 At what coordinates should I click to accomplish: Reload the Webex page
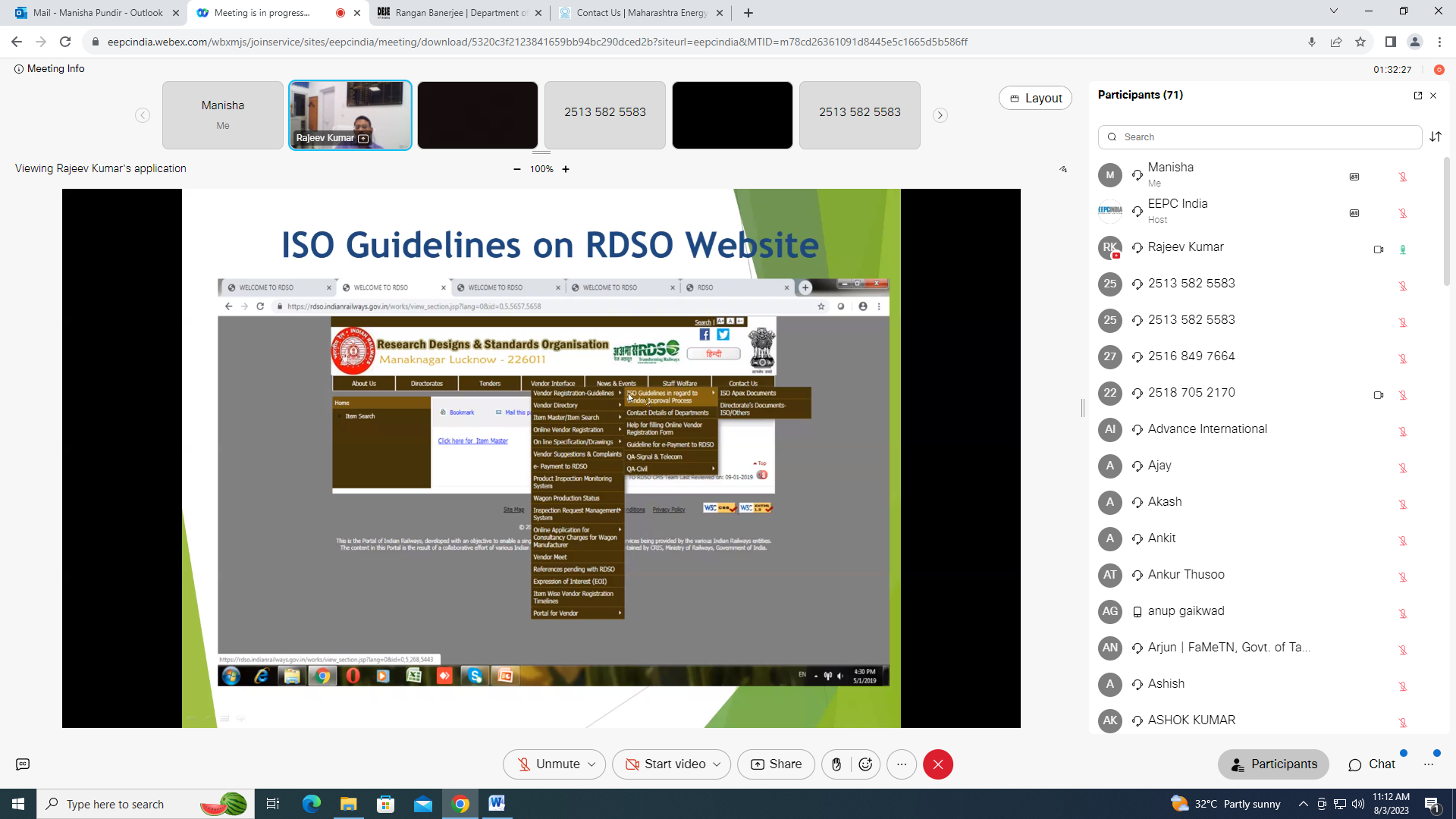click(65, 42)
